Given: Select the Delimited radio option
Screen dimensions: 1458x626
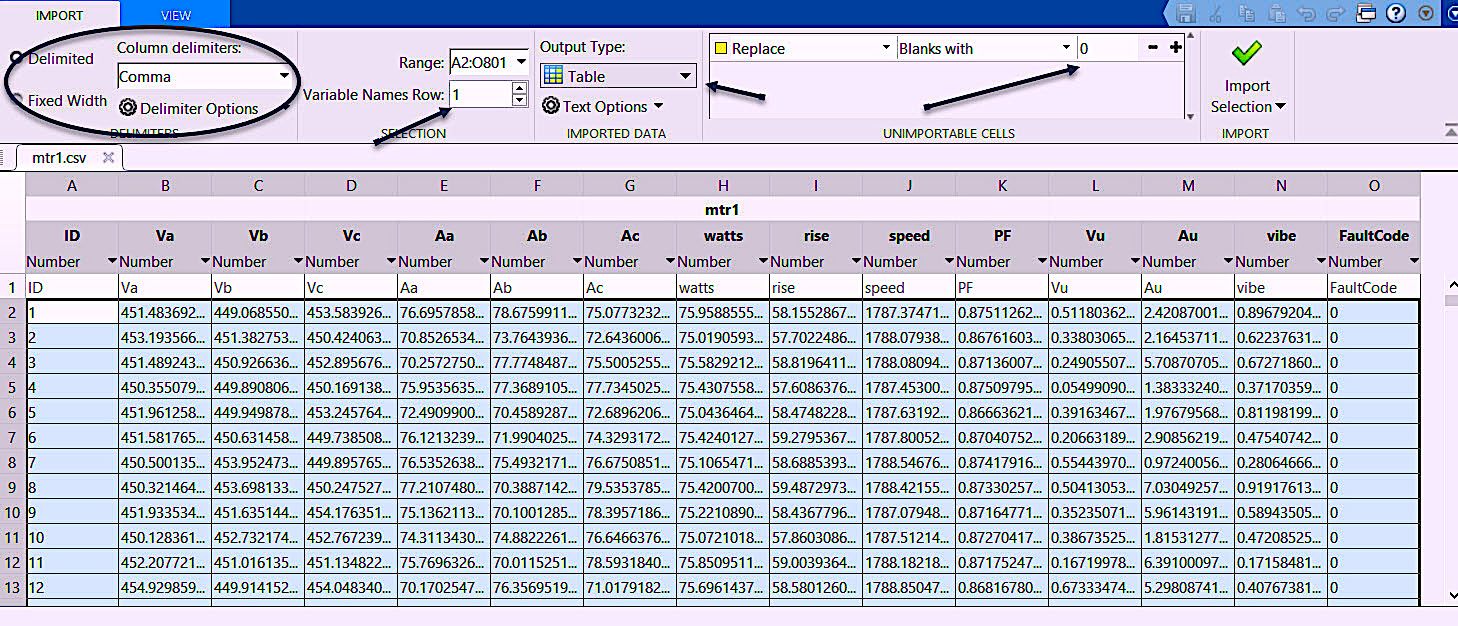Looking at the screenshot, I should pyautogui.click(x=52, y=59).
